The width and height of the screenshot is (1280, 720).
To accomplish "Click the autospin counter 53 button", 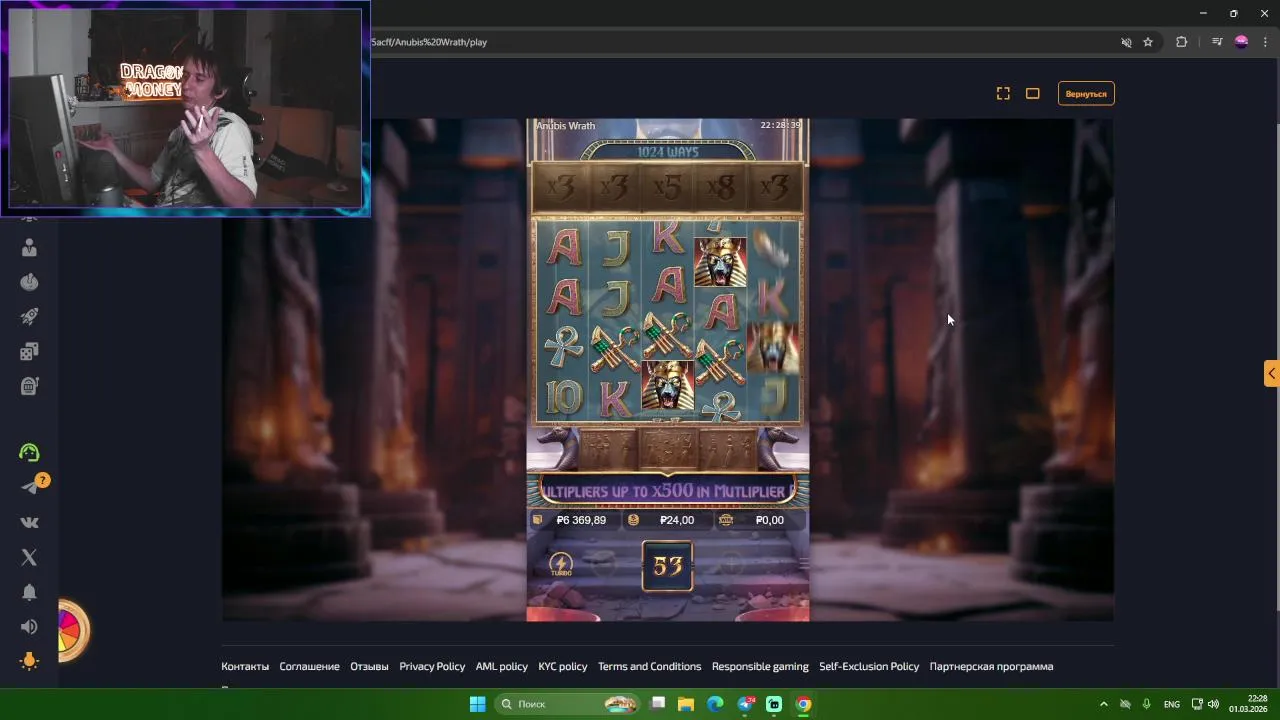I will (x=667, y=566).
